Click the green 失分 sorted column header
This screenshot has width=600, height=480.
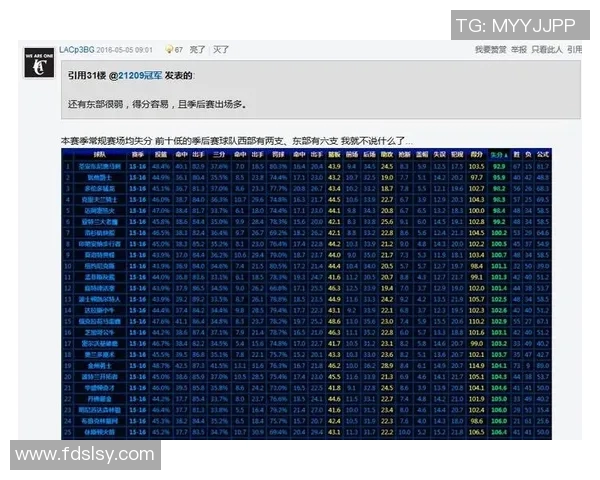(x=499, y=155)
